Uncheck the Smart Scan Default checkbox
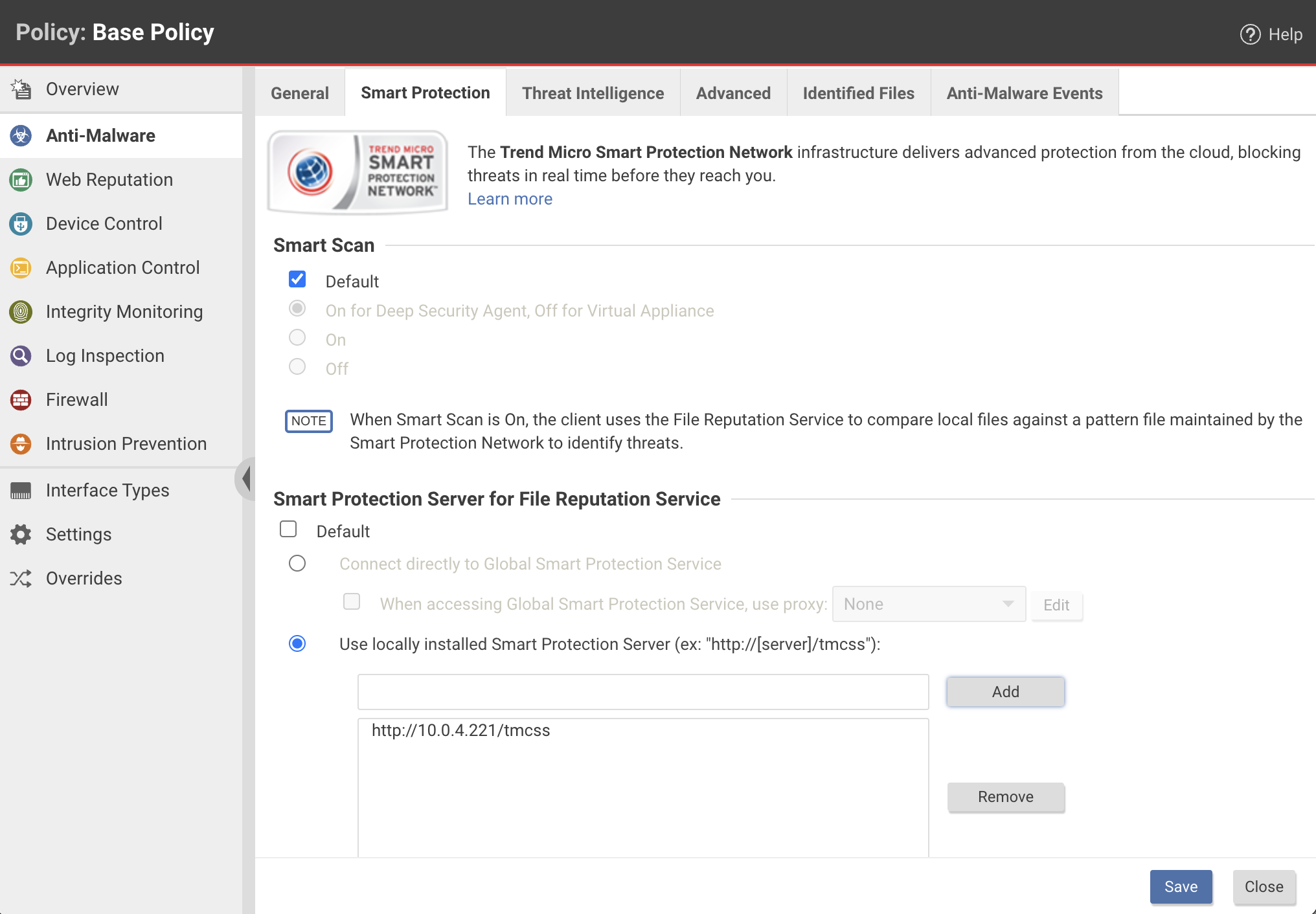The height and width of the screenshot is (914, 1316). pyautogui.click(x=297, y=279)
